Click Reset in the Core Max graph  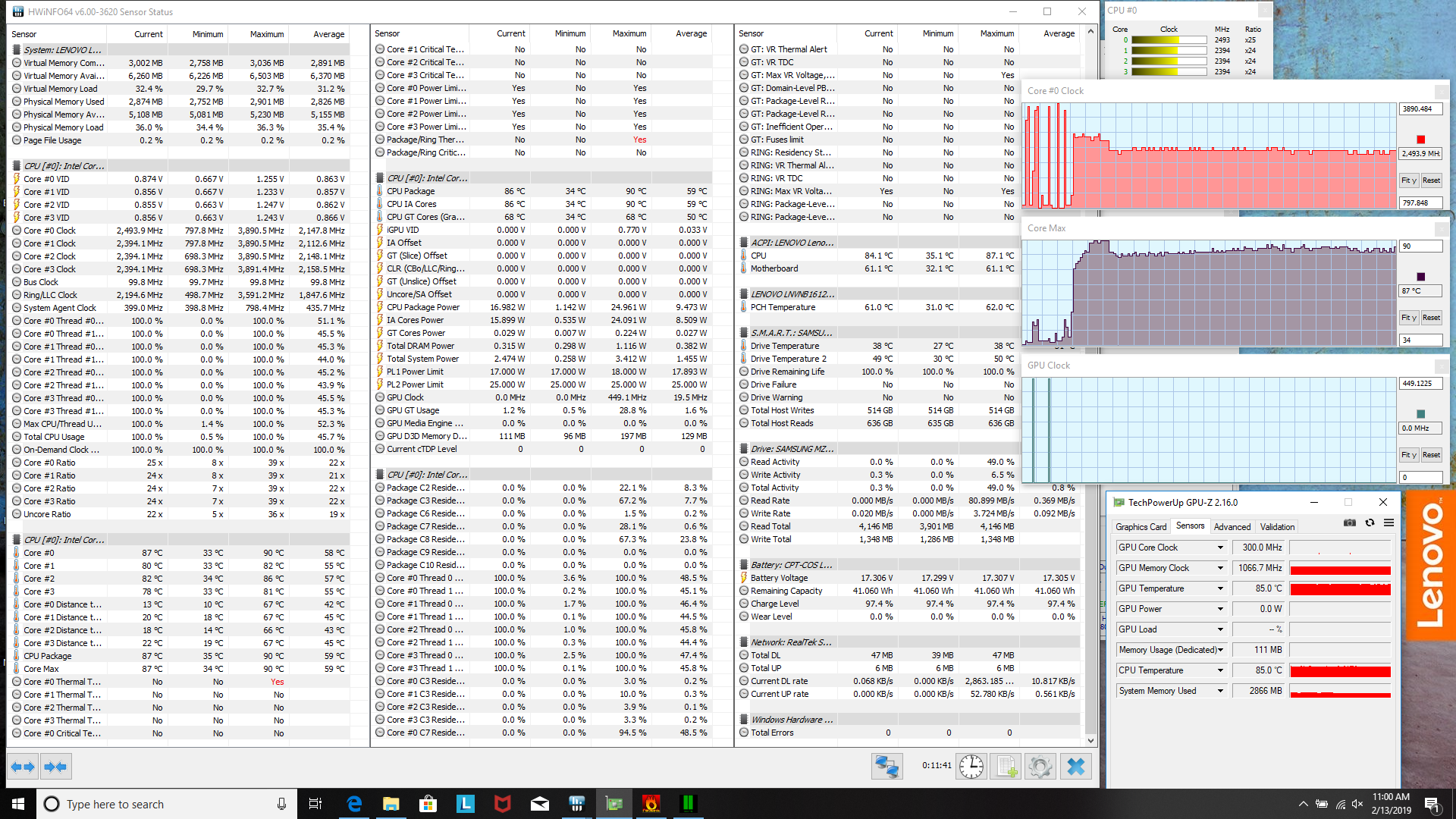(1431, 318)
